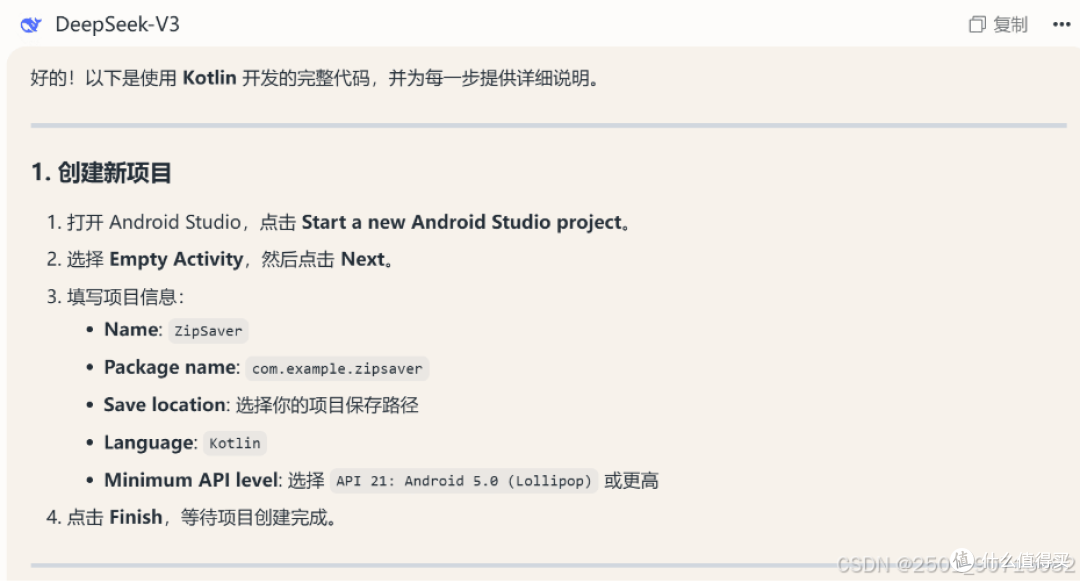
Task: Click the bold 'Next' text
Action: (x=362, y=259)
